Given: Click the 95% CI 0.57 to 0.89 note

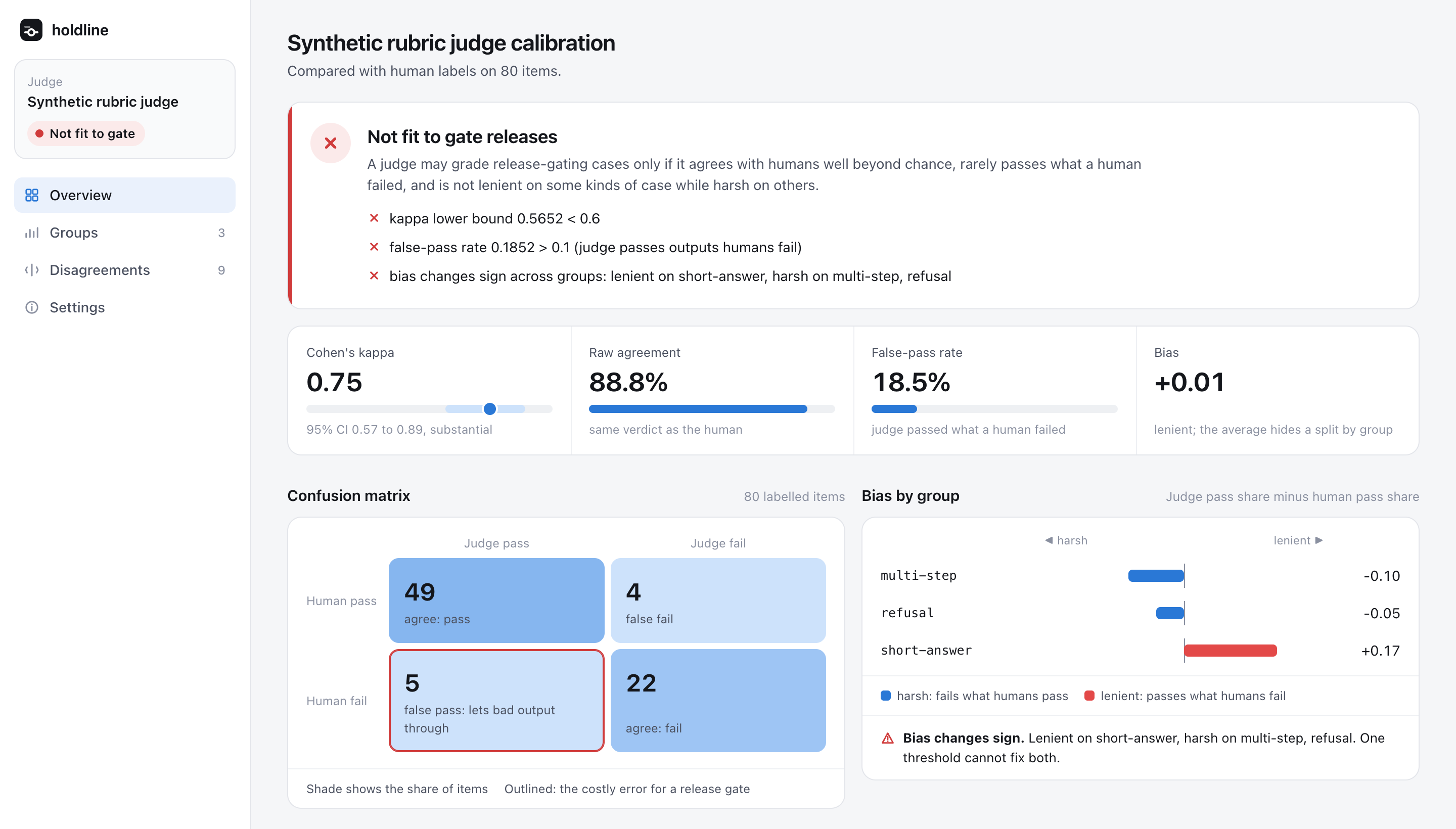Looking at the screenshot, I should tap(399, 429).
